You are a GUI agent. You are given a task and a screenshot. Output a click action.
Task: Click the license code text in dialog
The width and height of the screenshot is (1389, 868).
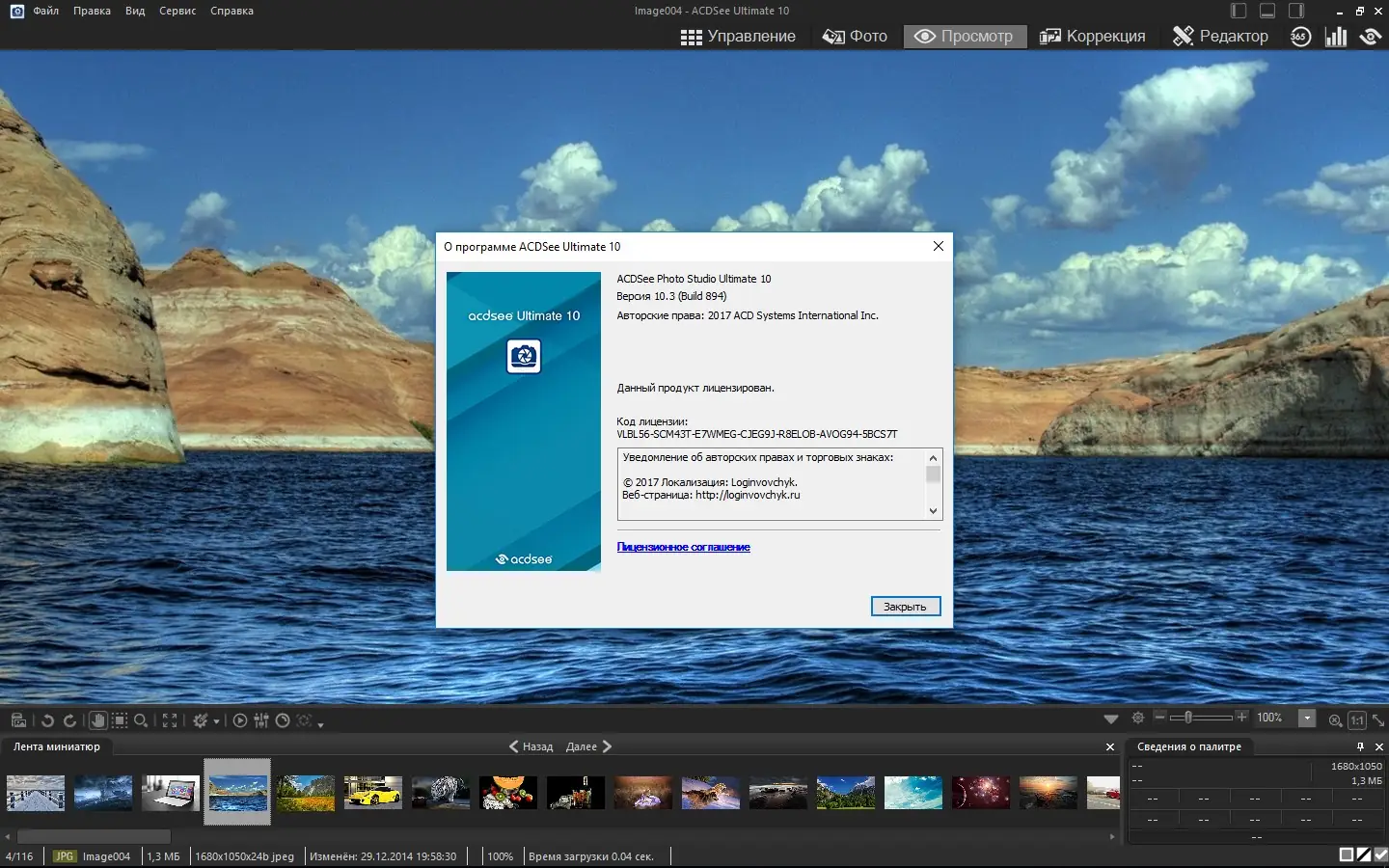point(757,434)
